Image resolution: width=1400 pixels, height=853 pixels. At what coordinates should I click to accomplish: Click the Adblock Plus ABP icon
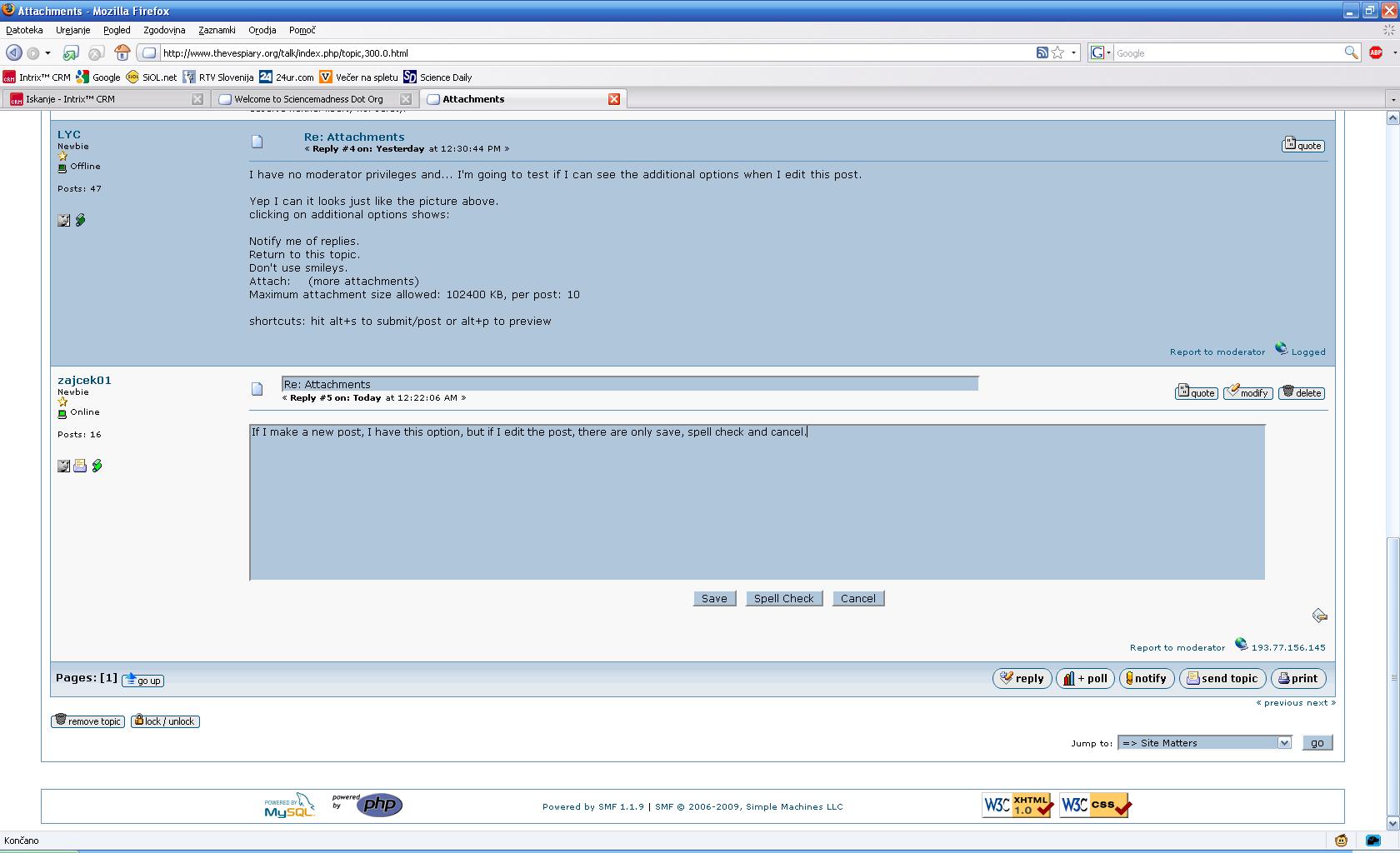click(1376, 52)
